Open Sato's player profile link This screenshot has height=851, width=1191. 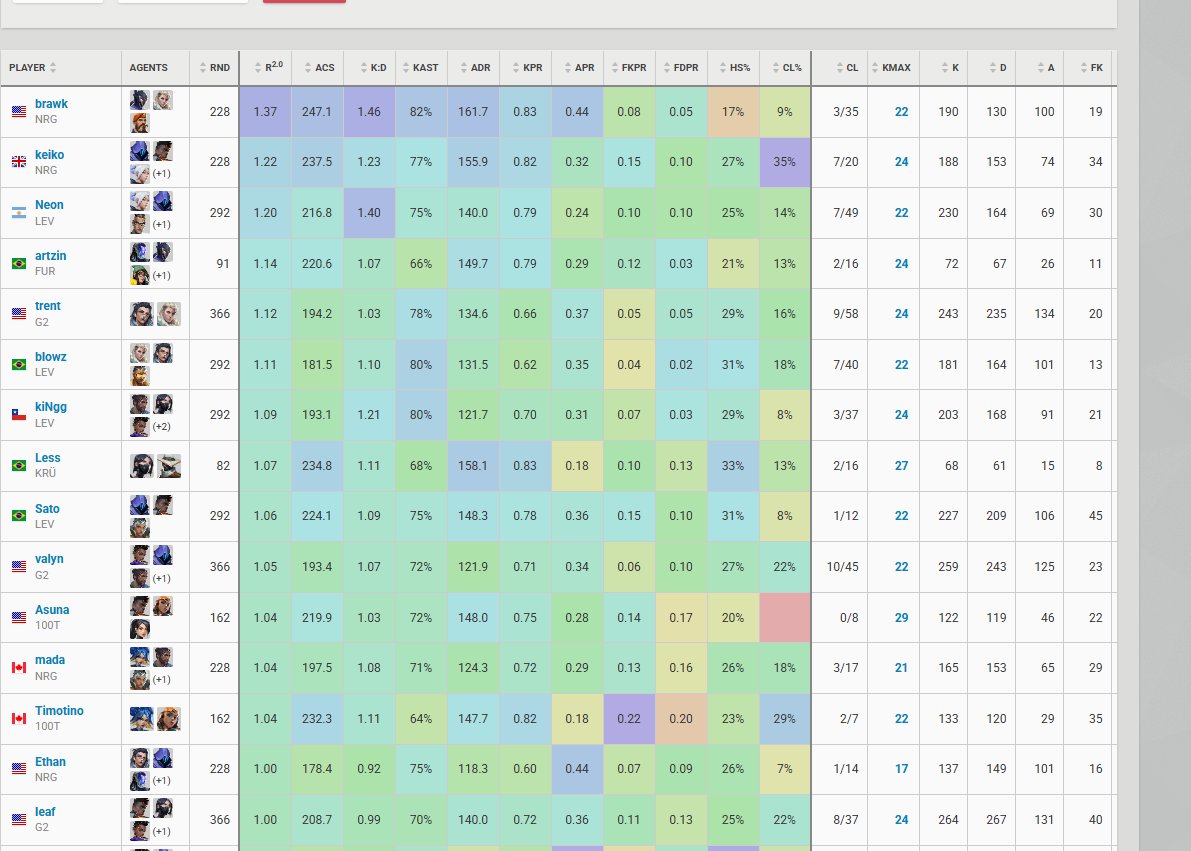click(x=47, y=508)
